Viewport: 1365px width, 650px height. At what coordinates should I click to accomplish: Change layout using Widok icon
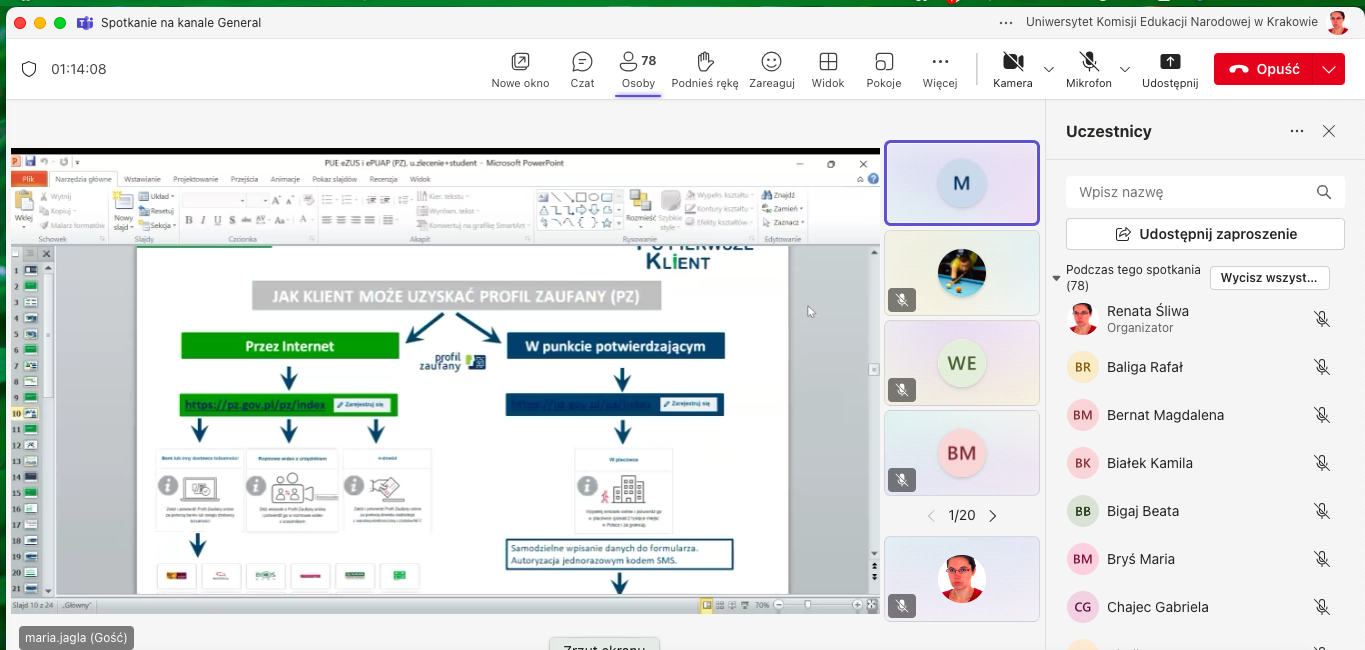[x=828, y=69]
